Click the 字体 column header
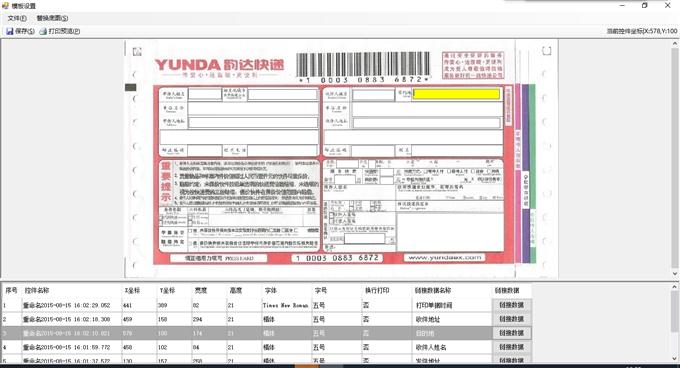 pos(270,290)
